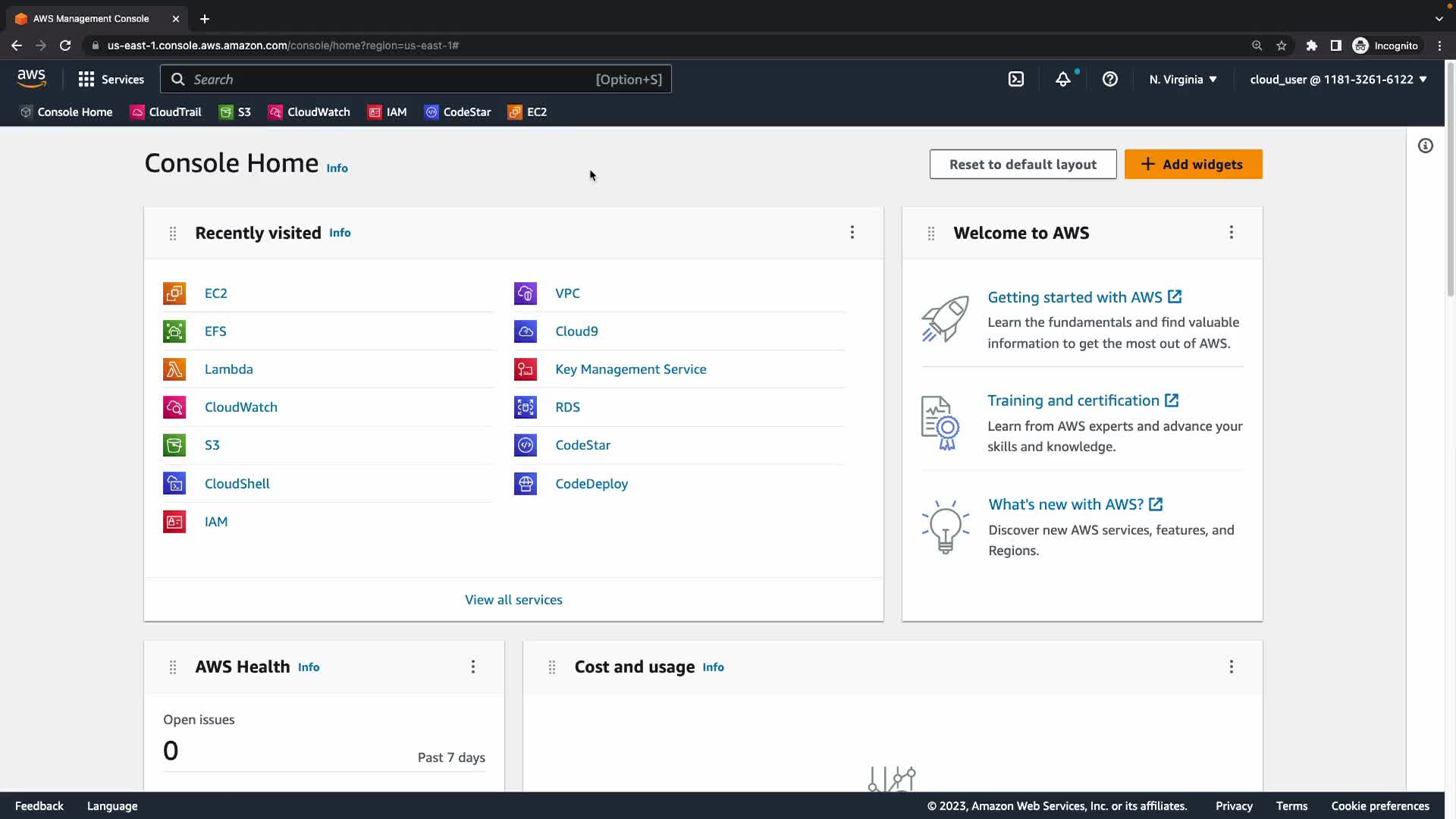Open the notifications bell icon
This screenshot has width=1456, height=819.
click(x=1063, y=79)
